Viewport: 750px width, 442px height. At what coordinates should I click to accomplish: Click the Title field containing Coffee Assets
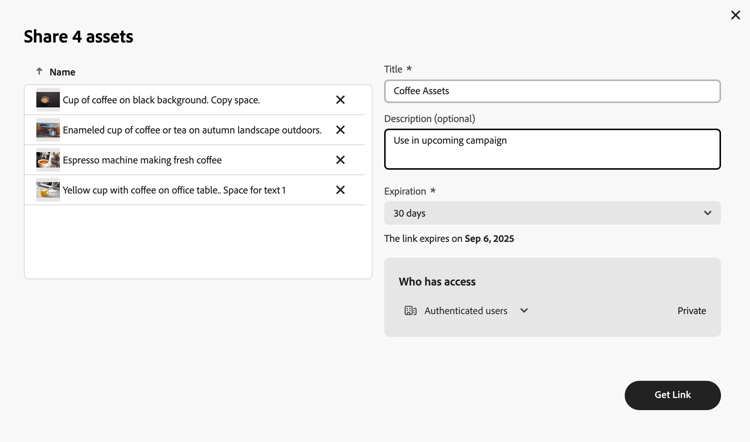[x=552, y=91]
